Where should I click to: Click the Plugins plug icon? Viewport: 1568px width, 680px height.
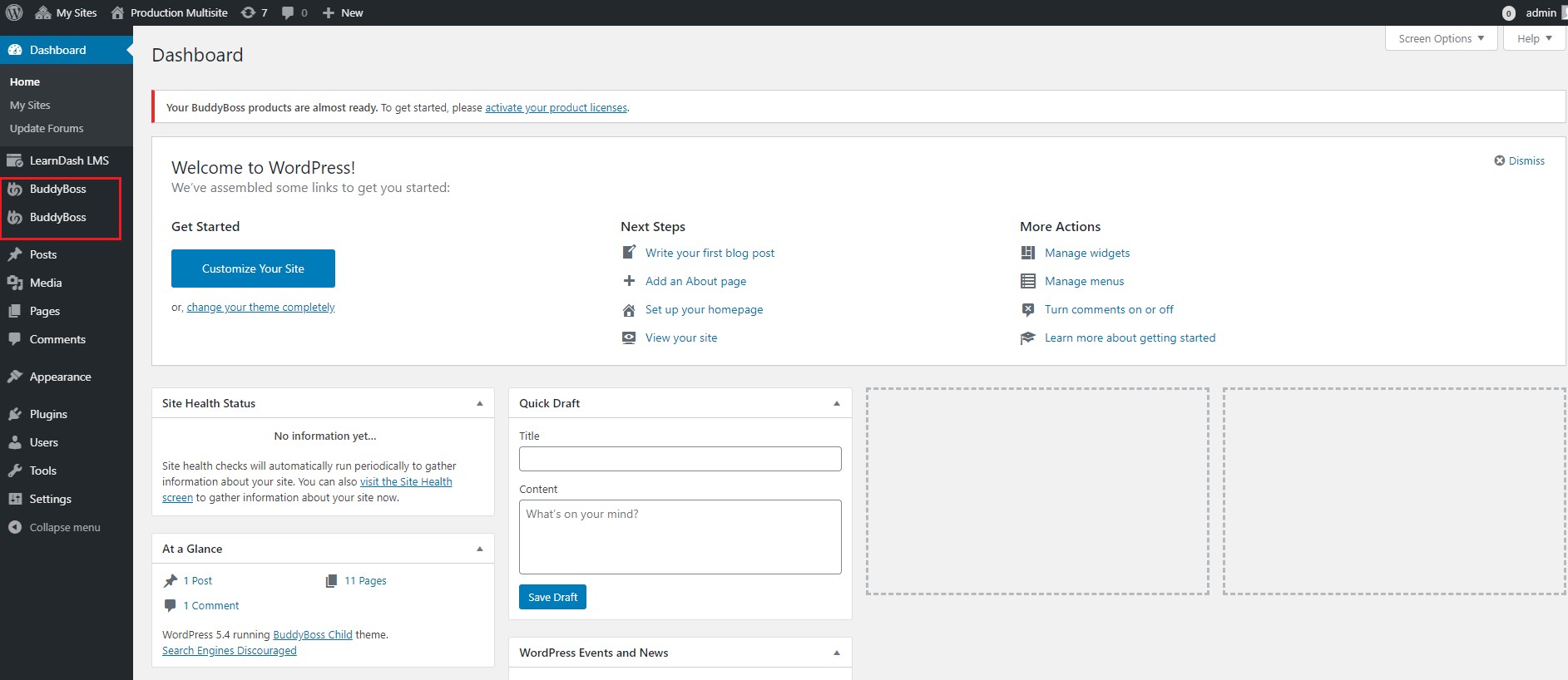[x=15, y=414]
